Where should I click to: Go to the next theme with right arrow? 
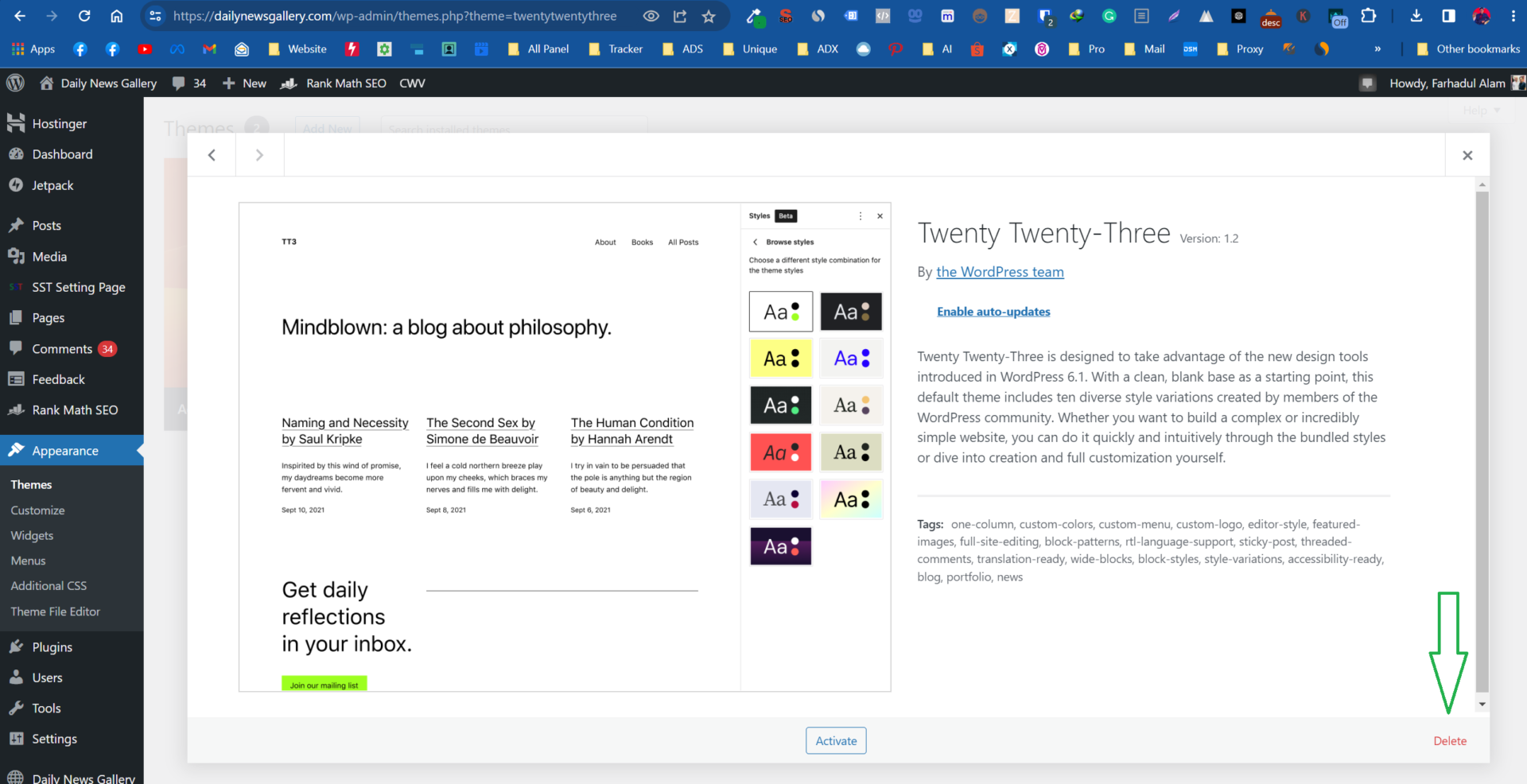[259, 155]
